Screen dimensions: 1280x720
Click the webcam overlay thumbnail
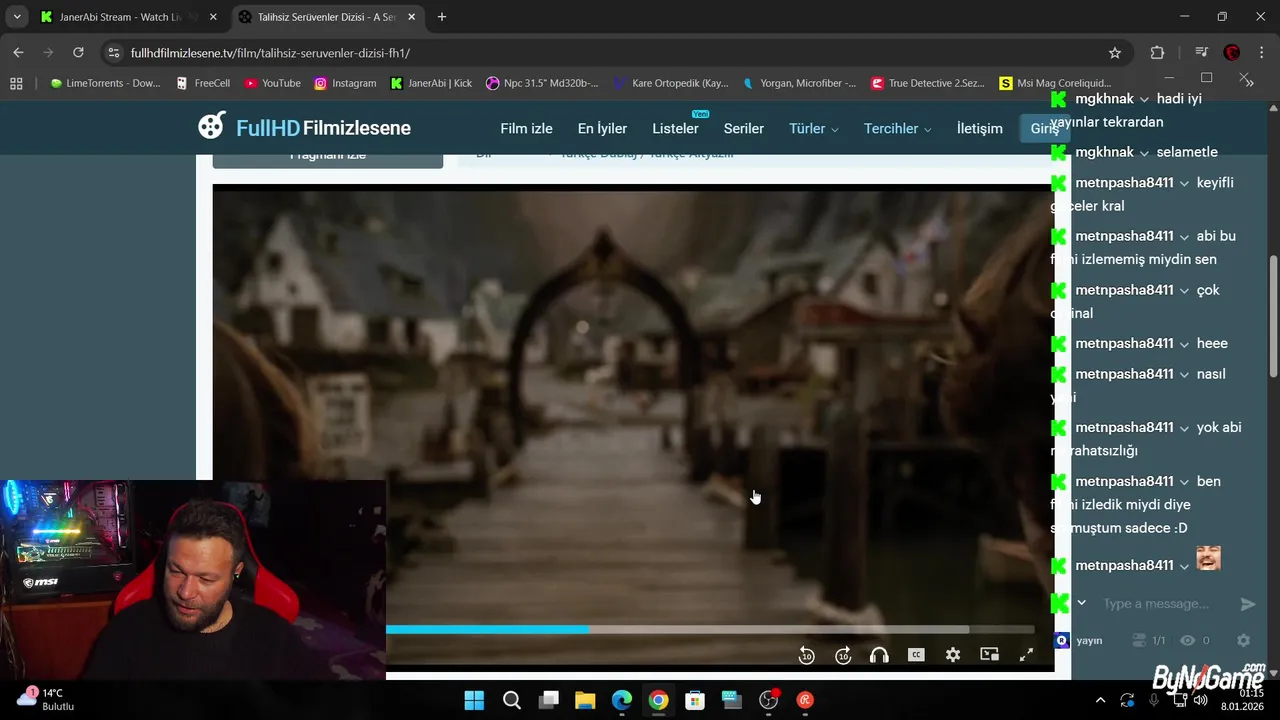click(193, 580)
